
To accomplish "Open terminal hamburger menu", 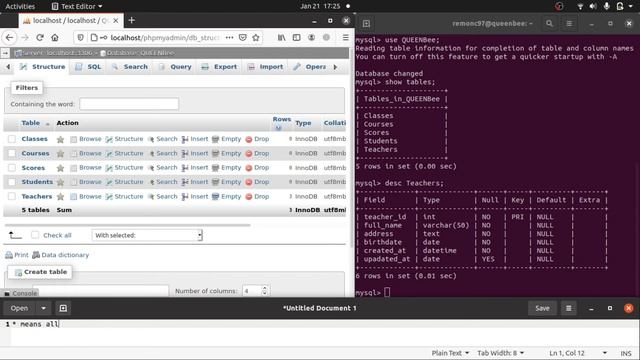I will pyautogui.click(x=569, y=24).
